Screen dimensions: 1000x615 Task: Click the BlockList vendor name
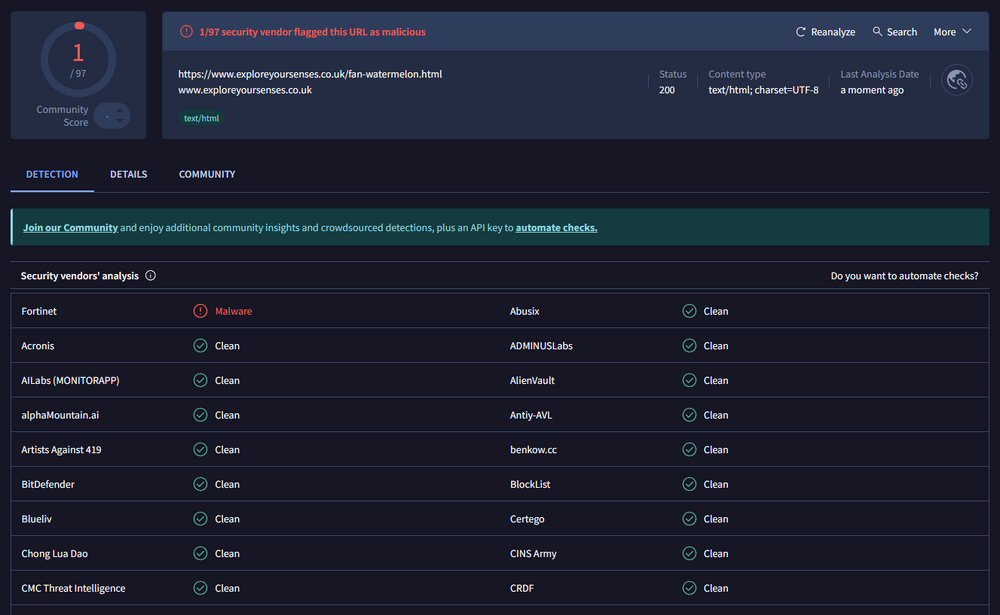(530, 484)
